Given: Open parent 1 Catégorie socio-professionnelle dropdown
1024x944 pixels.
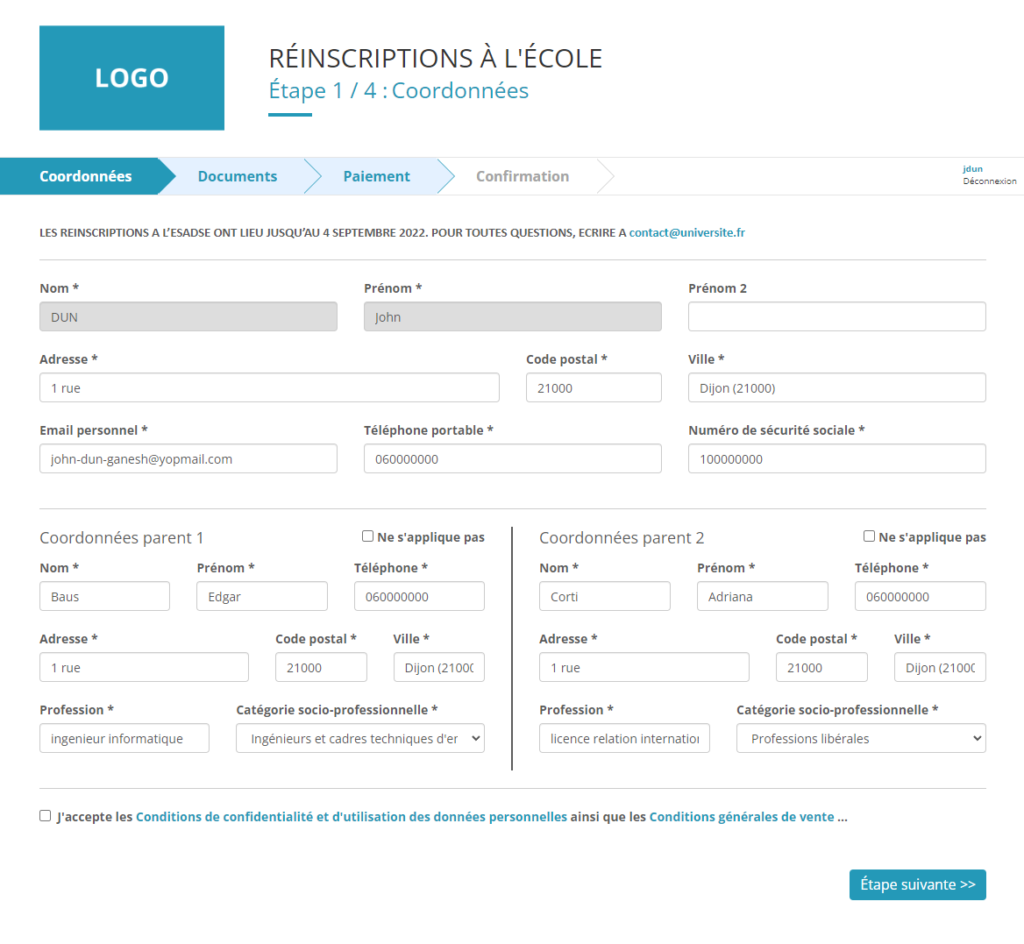Looking at the screenshot, I should pos(360,738).
